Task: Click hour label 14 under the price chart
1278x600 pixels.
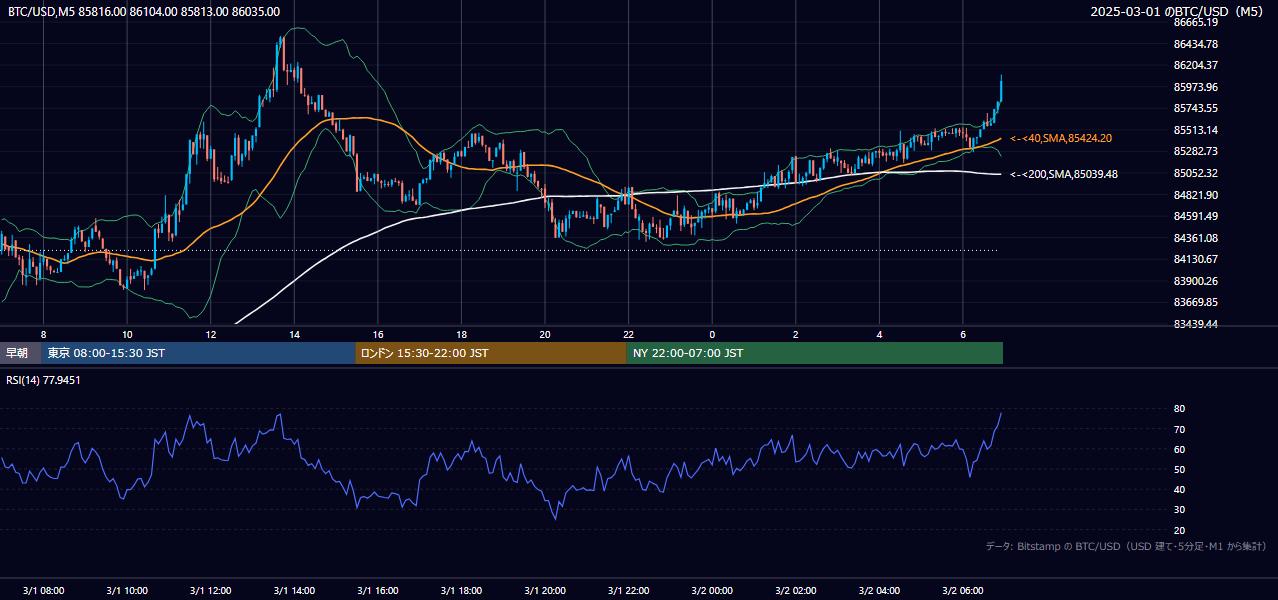Action: pos(294,334)
